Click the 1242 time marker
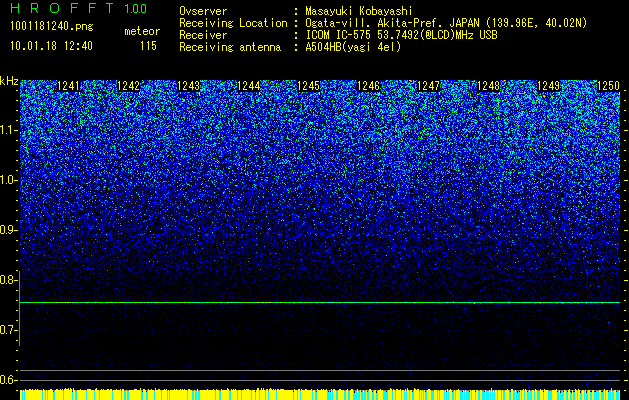Image resolution: width=629 pixels, height=400 pixels. (x=129, y=85)
